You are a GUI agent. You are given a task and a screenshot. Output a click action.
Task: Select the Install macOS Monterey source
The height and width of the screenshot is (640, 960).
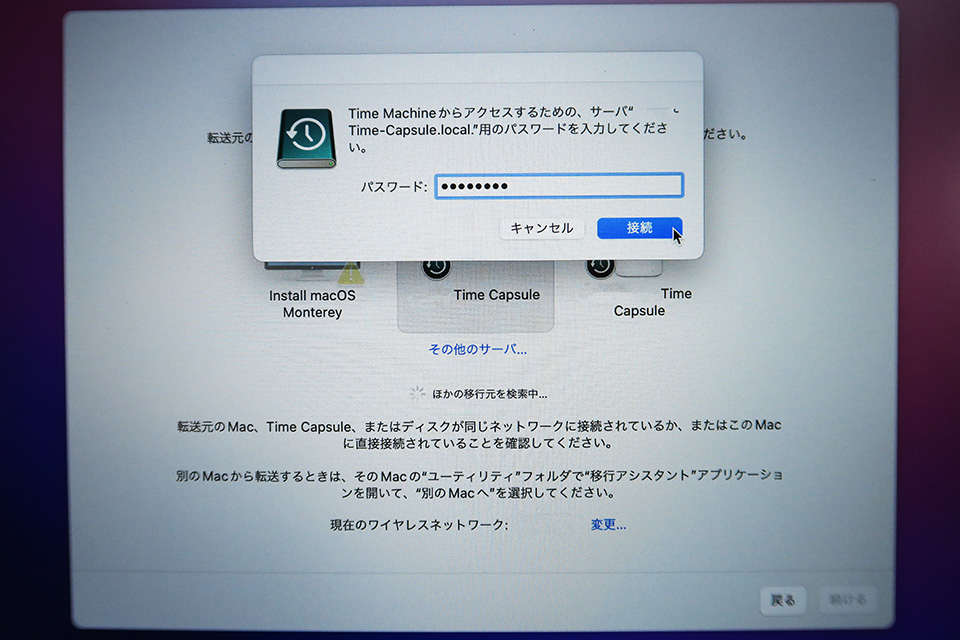pos(312,292)
